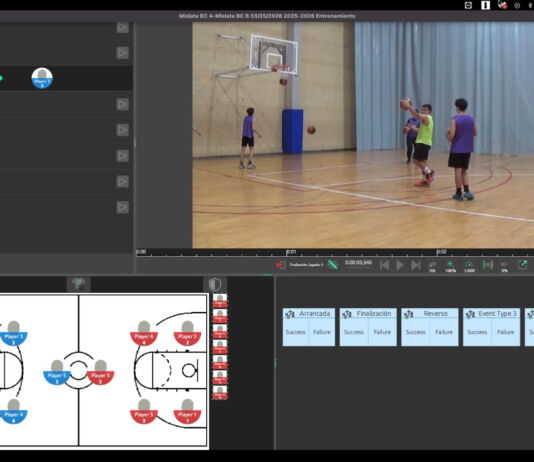
Task: Select red Player 2 near the top corner
Action: click(187, 333)
